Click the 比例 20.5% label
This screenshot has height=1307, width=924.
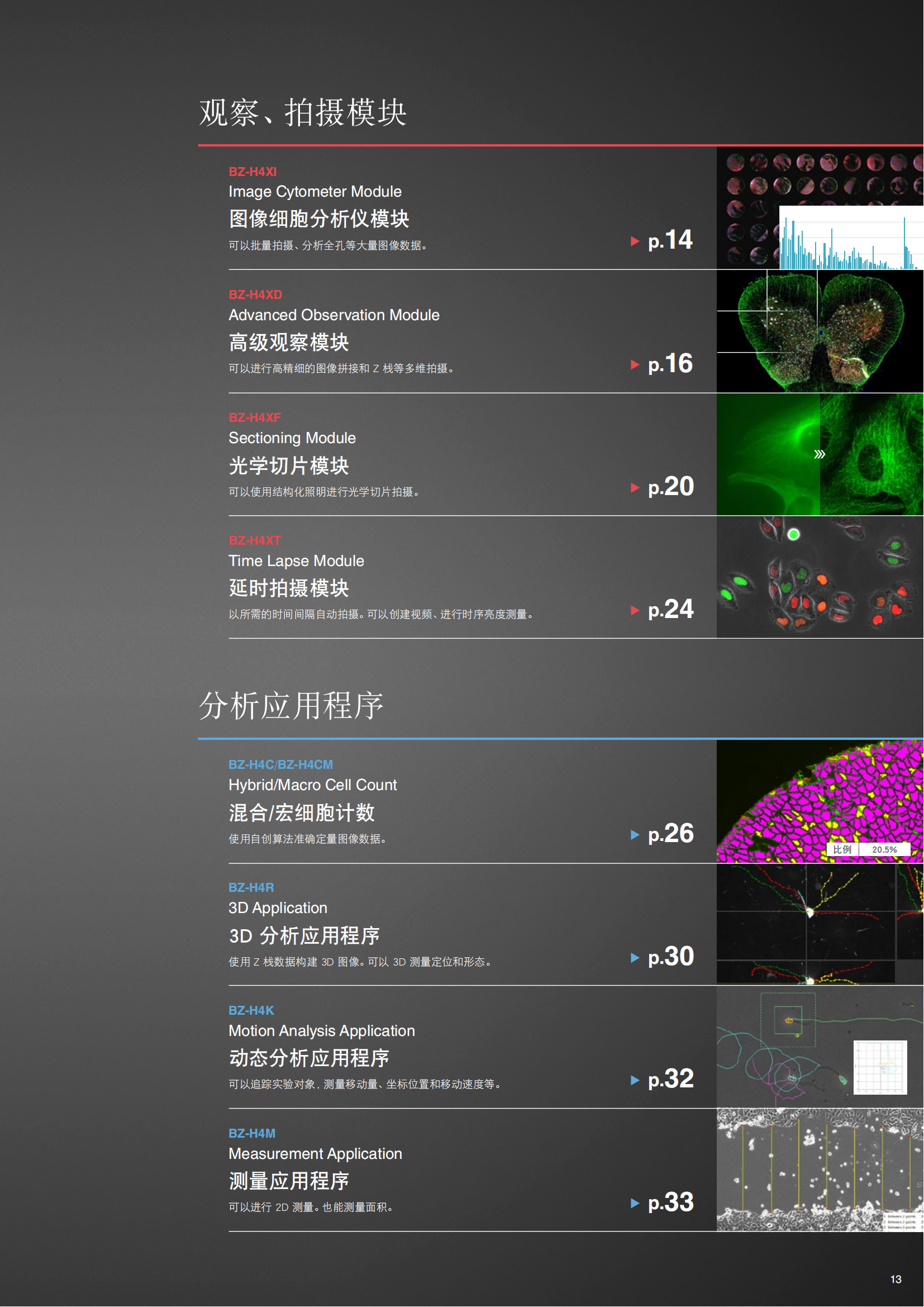(868, 850)
